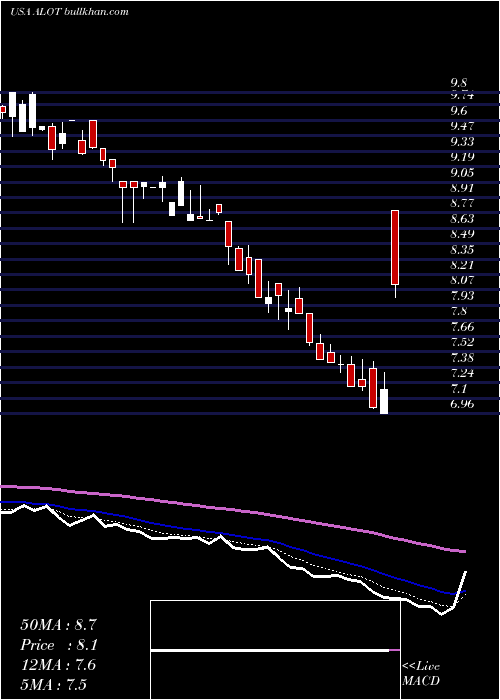This screenshot has height=700, width=500.
Task: Select the 8.91 price level label
Action: point(462,188)
